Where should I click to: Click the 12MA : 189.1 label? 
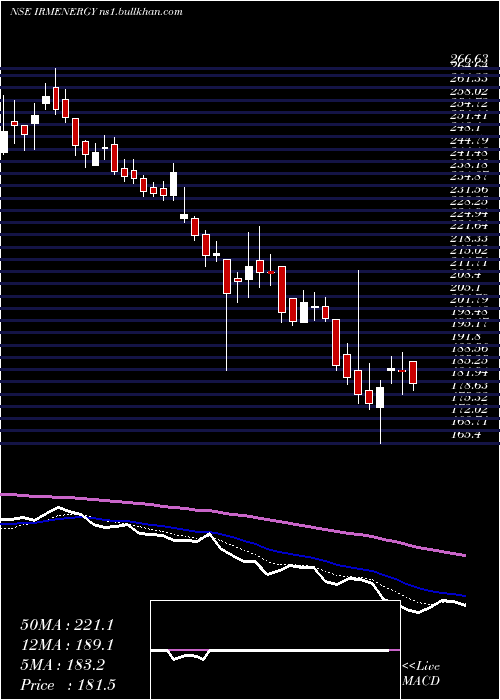(67, 645)
